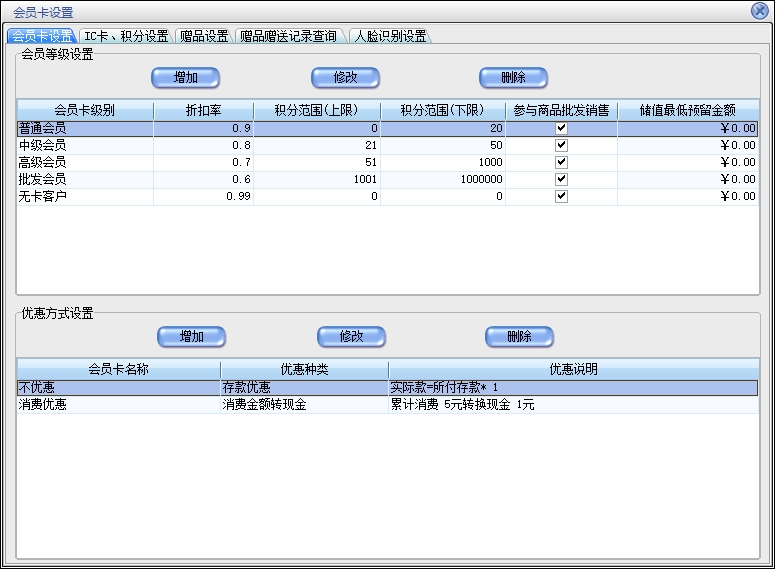Sort by 折扣率 column header
Viewport: 775px width, 569px height.
click(x=203, y=110)
